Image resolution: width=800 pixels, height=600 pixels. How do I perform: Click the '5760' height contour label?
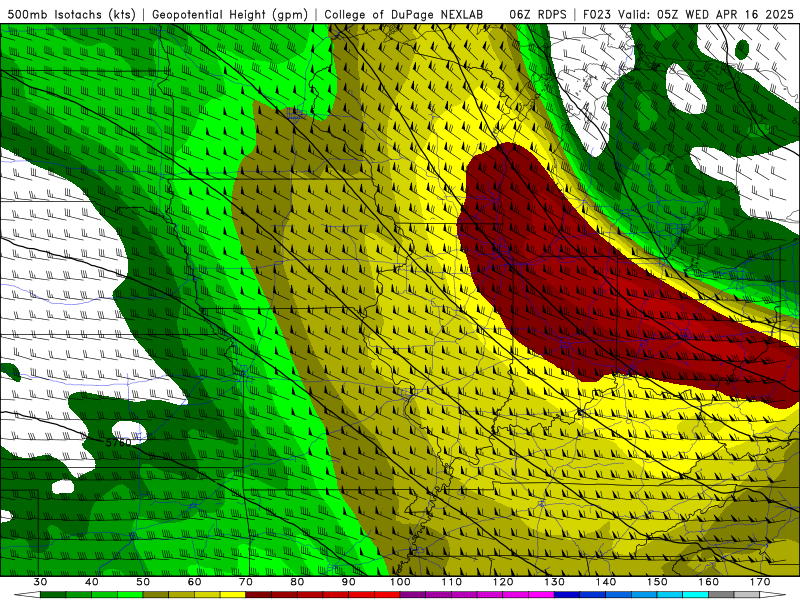tap(118, 442)
